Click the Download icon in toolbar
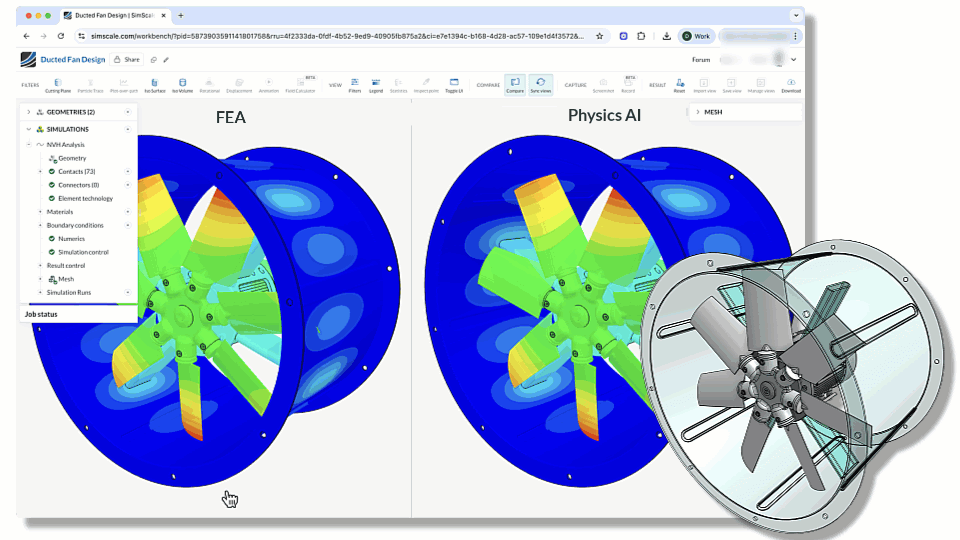 pyautogui.click(x=790, y=85)
